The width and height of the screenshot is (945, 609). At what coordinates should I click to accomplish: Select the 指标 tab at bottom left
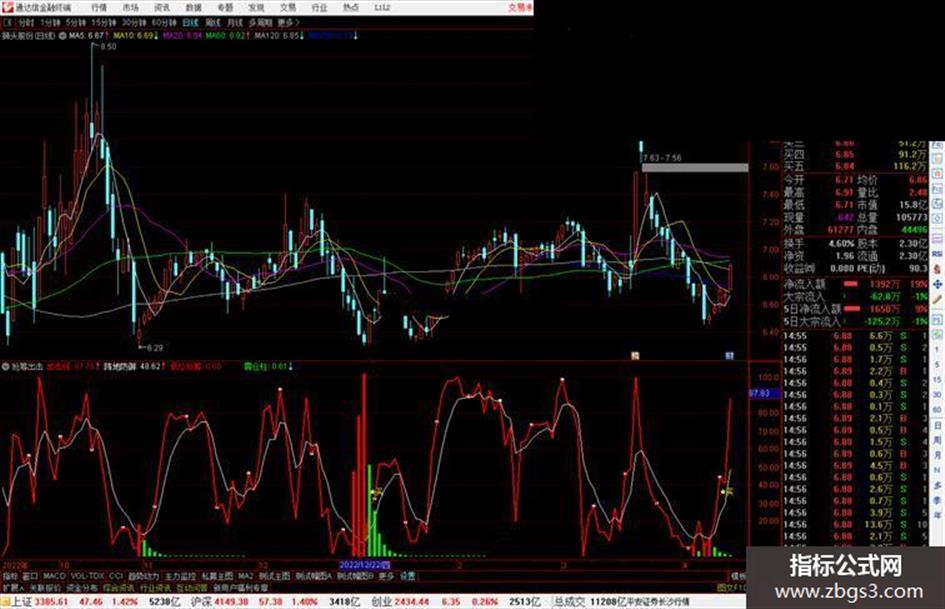coord(10,576)
